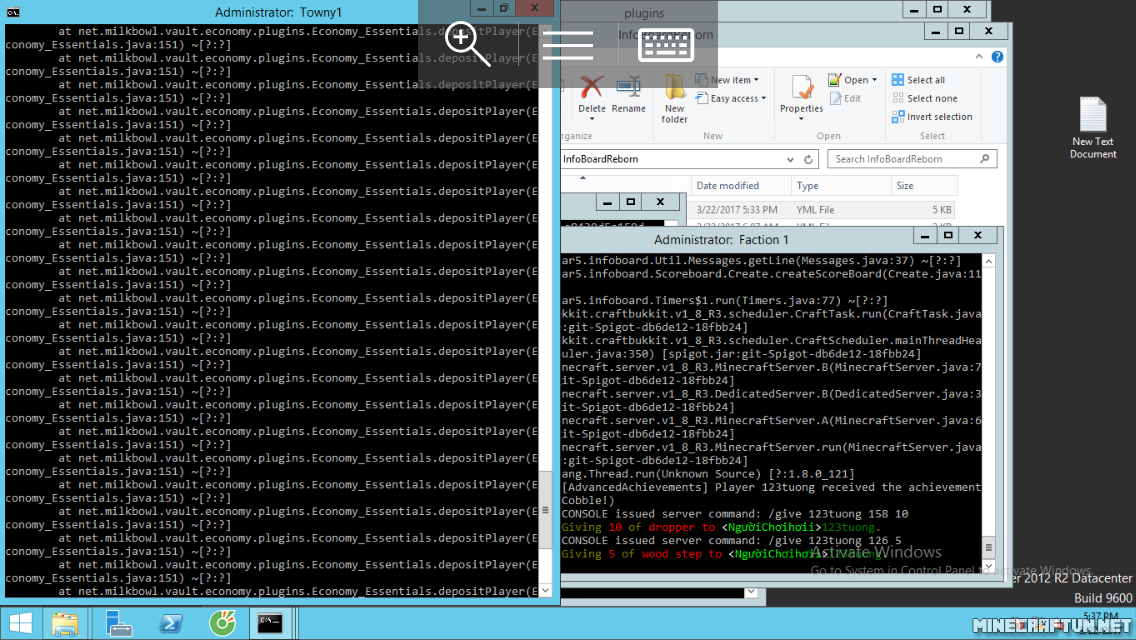
Task: Create a New folder from ribbon
Action: 675,98
